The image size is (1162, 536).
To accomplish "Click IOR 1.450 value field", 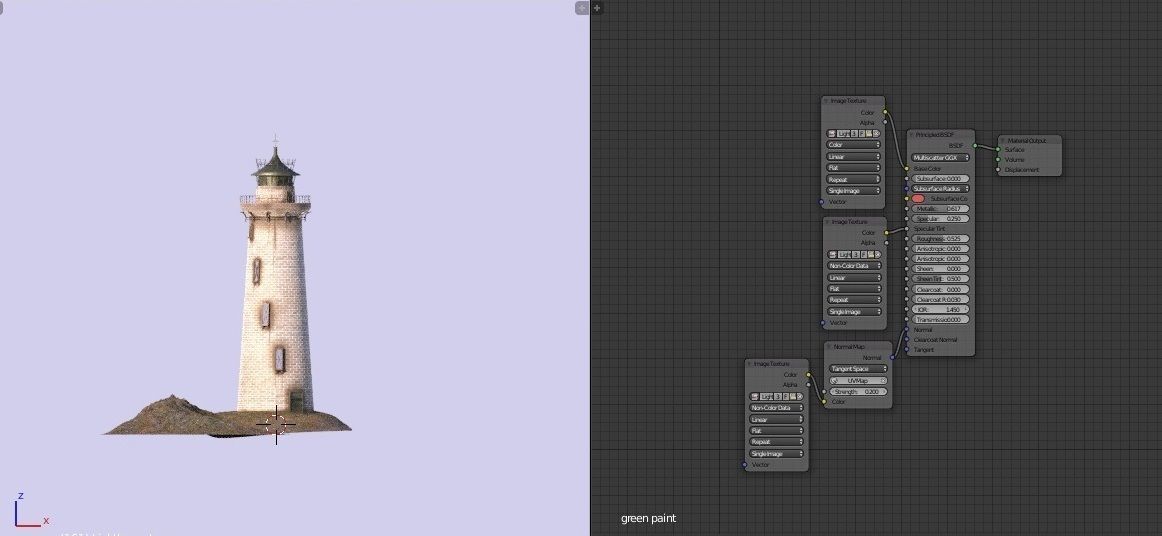I will pos(940,309).
